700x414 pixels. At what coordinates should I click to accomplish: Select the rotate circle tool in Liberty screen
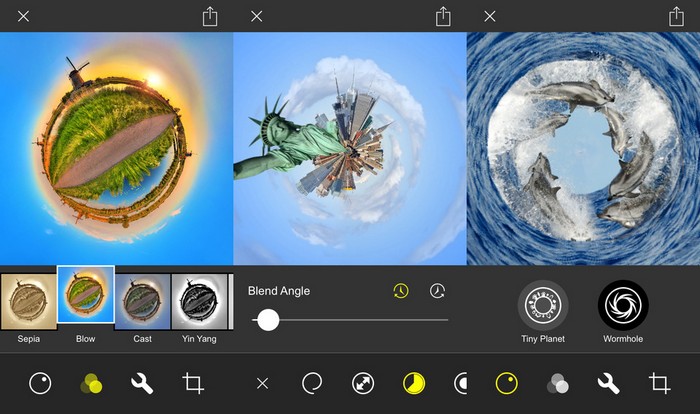[312, 383]
